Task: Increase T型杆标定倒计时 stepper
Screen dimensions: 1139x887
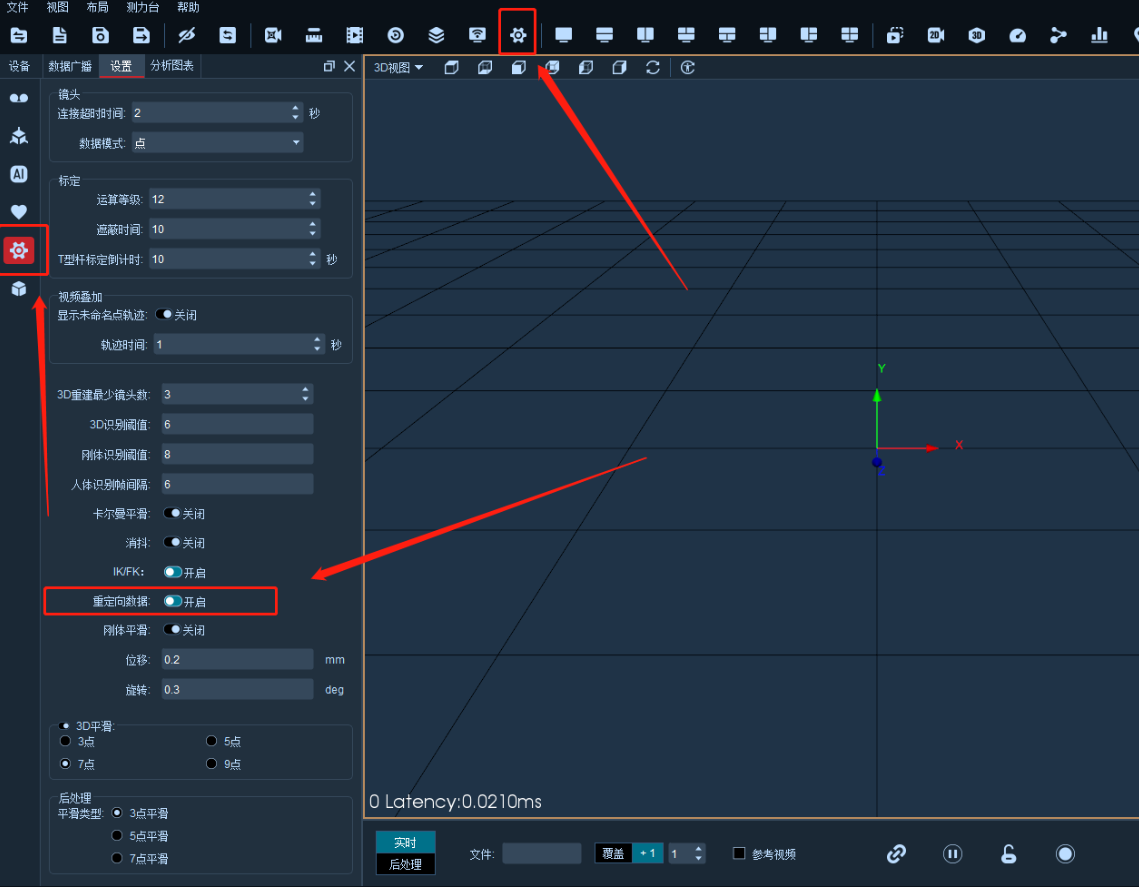Action: coord(312,254)
